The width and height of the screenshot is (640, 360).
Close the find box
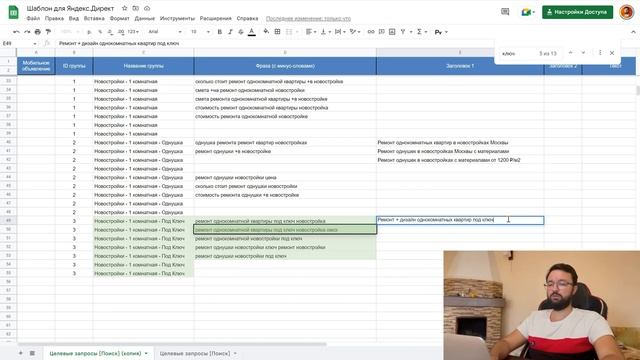[x=612, y=53]
